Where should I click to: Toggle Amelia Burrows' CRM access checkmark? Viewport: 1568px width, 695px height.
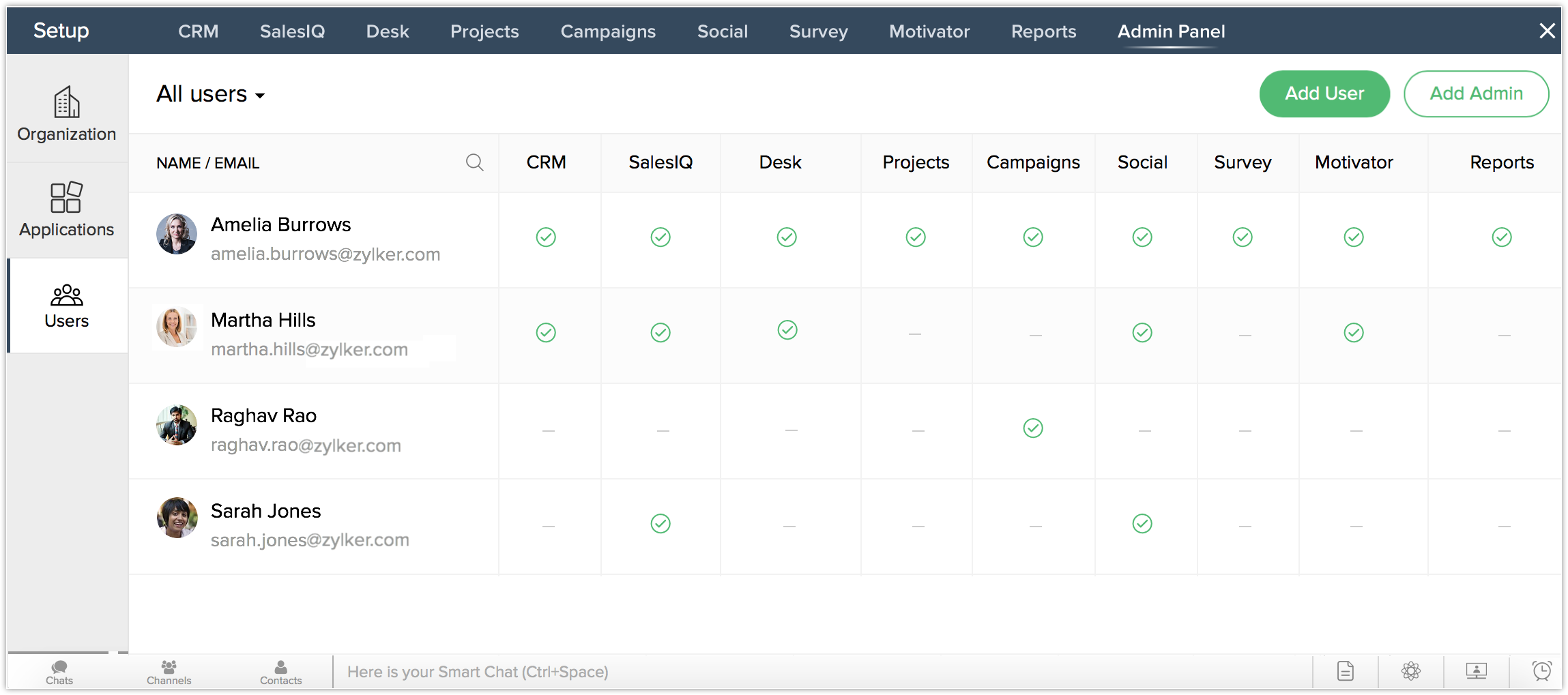[x=546, y=237]
